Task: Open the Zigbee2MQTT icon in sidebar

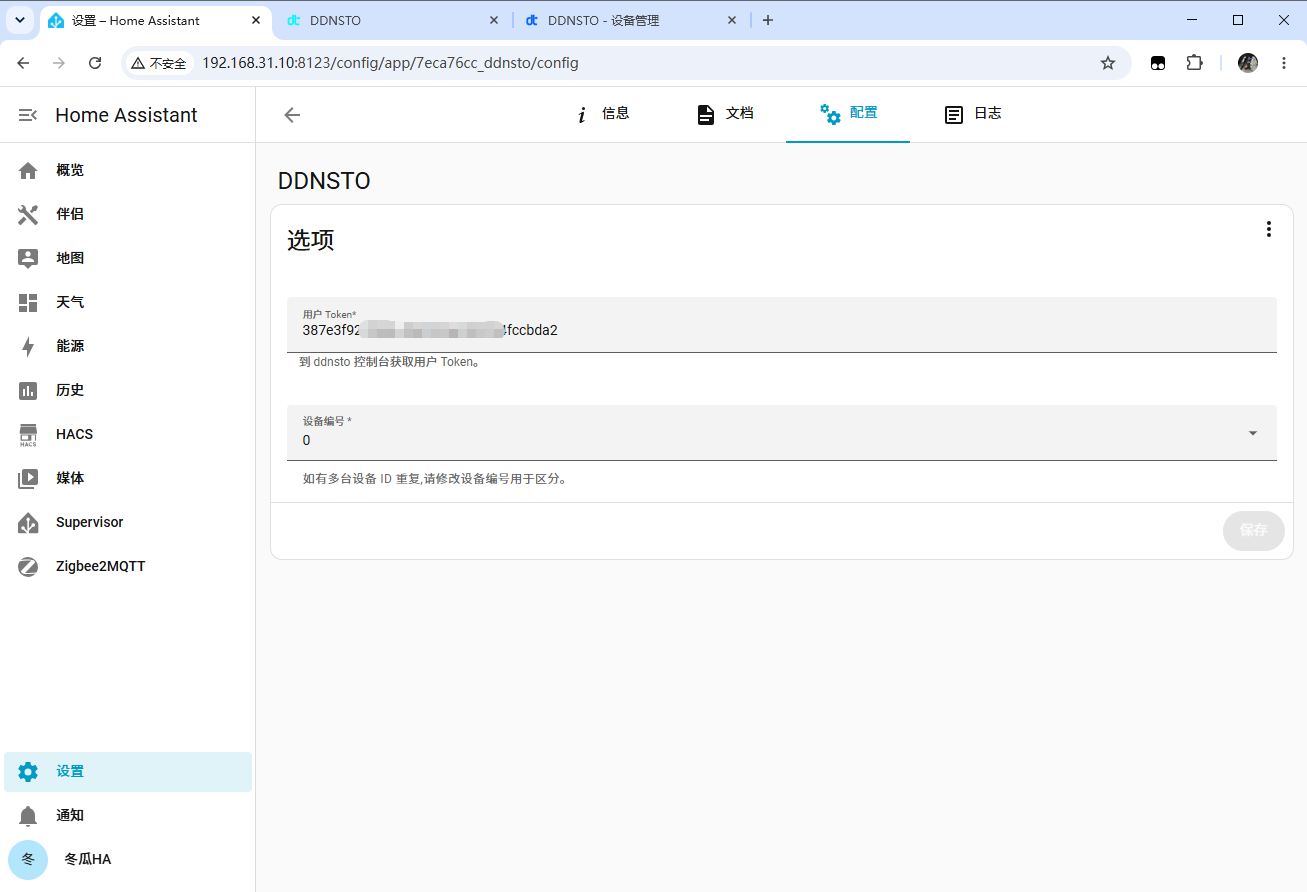Action: coord(28,566)
